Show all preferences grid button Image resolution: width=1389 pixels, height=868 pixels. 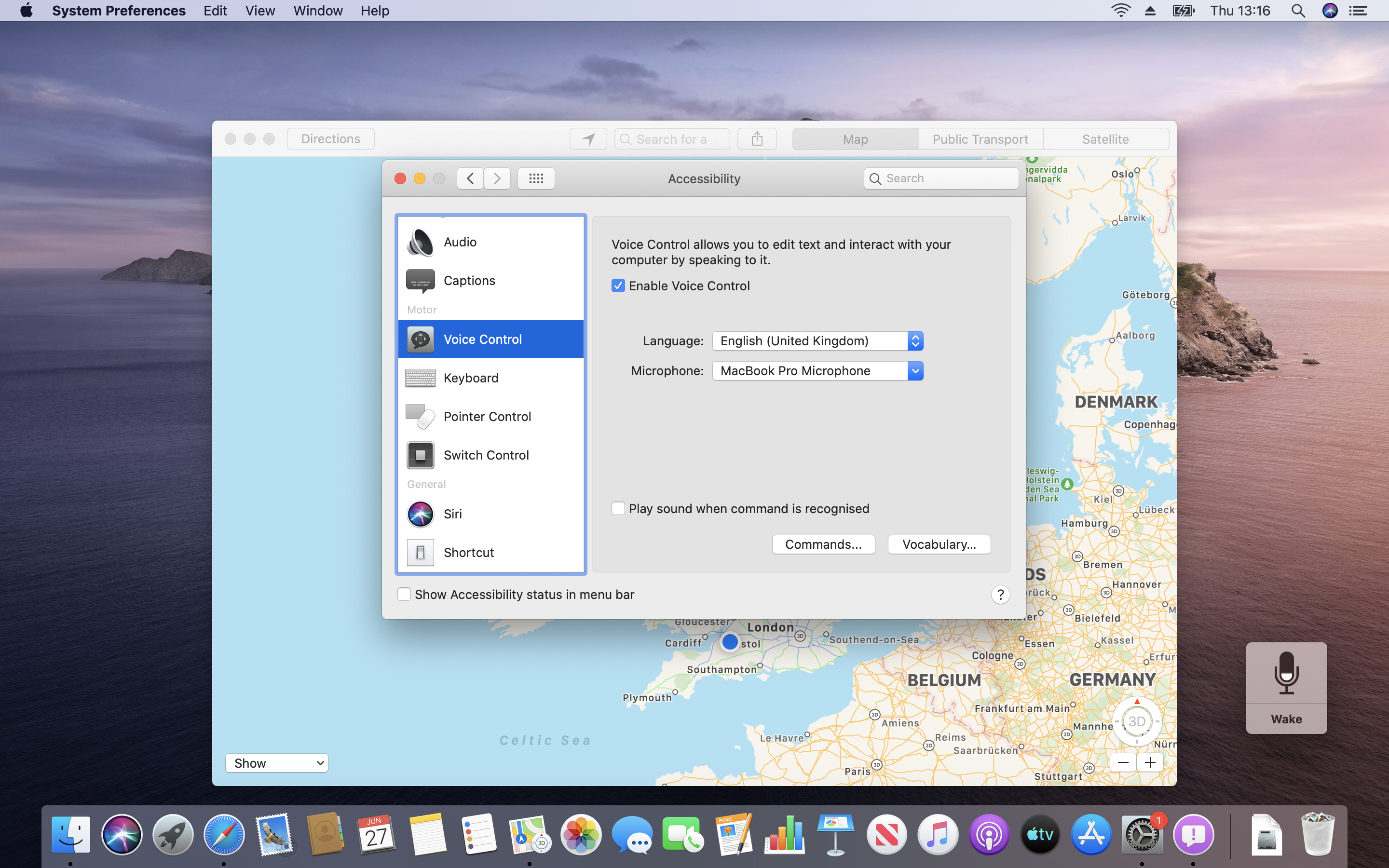pyautogui.click(x=536, y=178)
